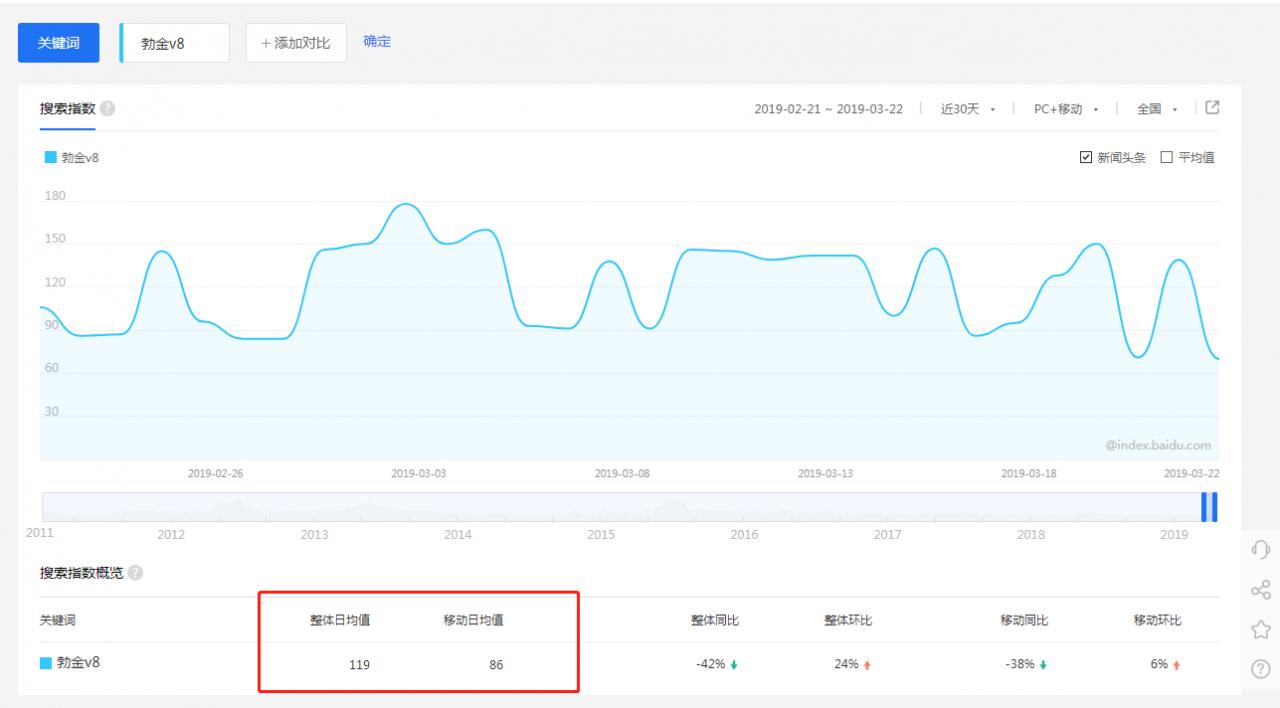Click the green down arrow beside -42%
Viewport: 1280px width, 708px height.
coord(734,665)
